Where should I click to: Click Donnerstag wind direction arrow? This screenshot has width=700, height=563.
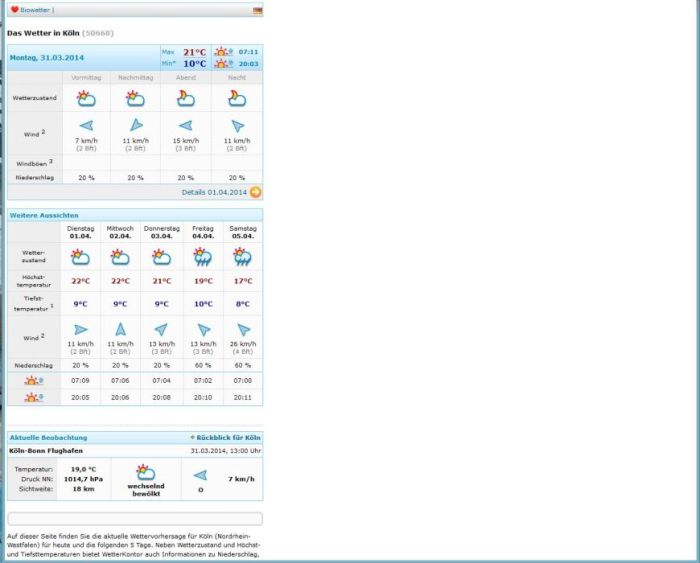pyautogui.click(x=161, y=329)
